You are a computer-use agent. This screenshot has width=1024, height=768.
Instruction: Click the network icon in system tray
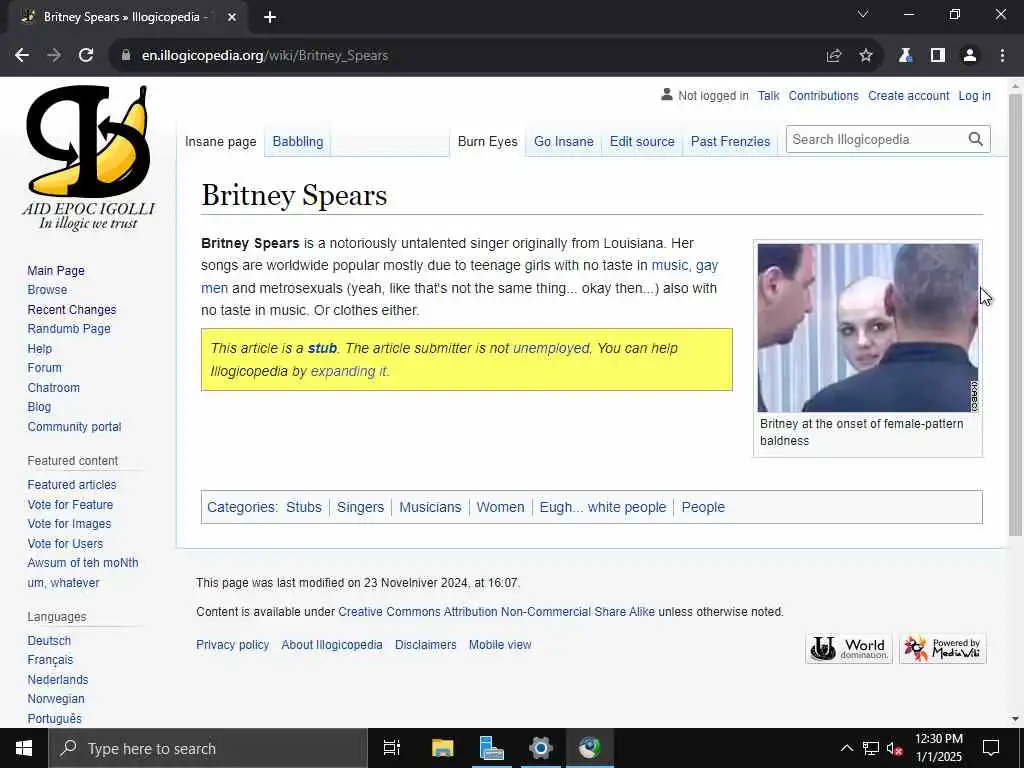click(x=871, y=748)
